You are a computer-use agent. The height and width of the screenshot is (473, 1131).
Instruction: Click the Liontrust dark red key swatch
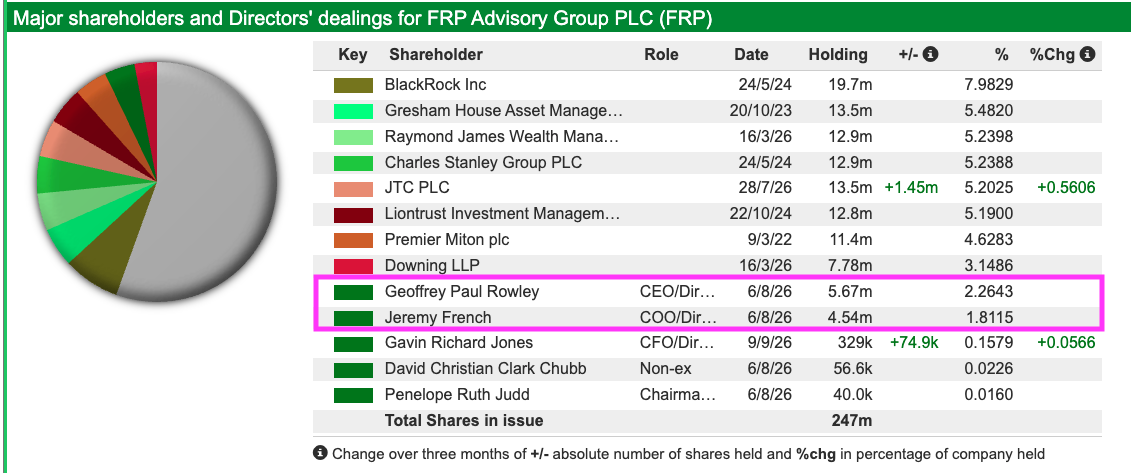point(353,214)
